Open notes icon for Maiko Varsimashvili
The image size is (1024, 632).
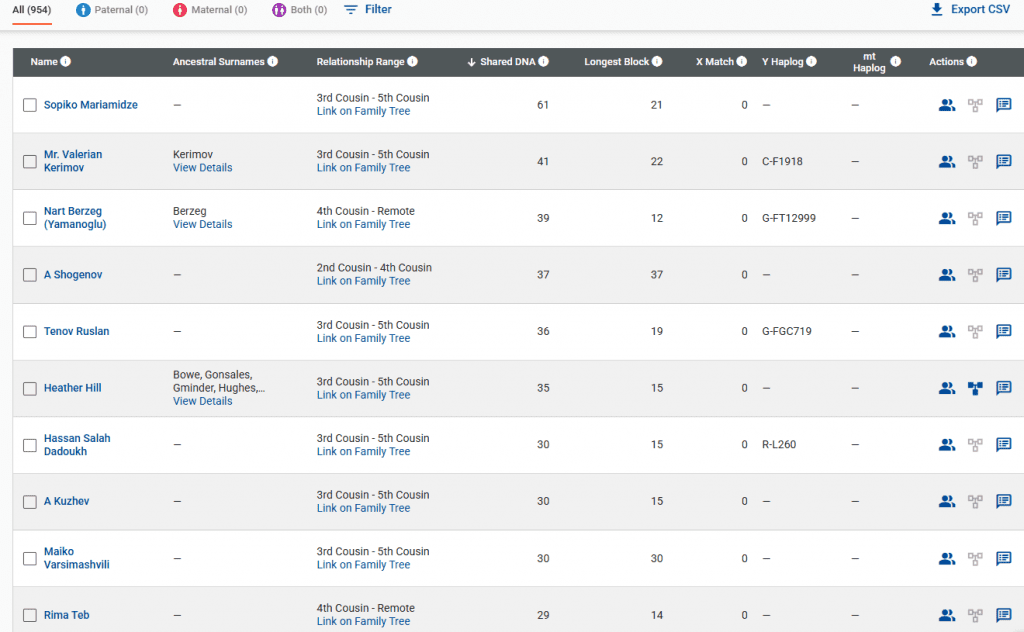(1004, 559)
